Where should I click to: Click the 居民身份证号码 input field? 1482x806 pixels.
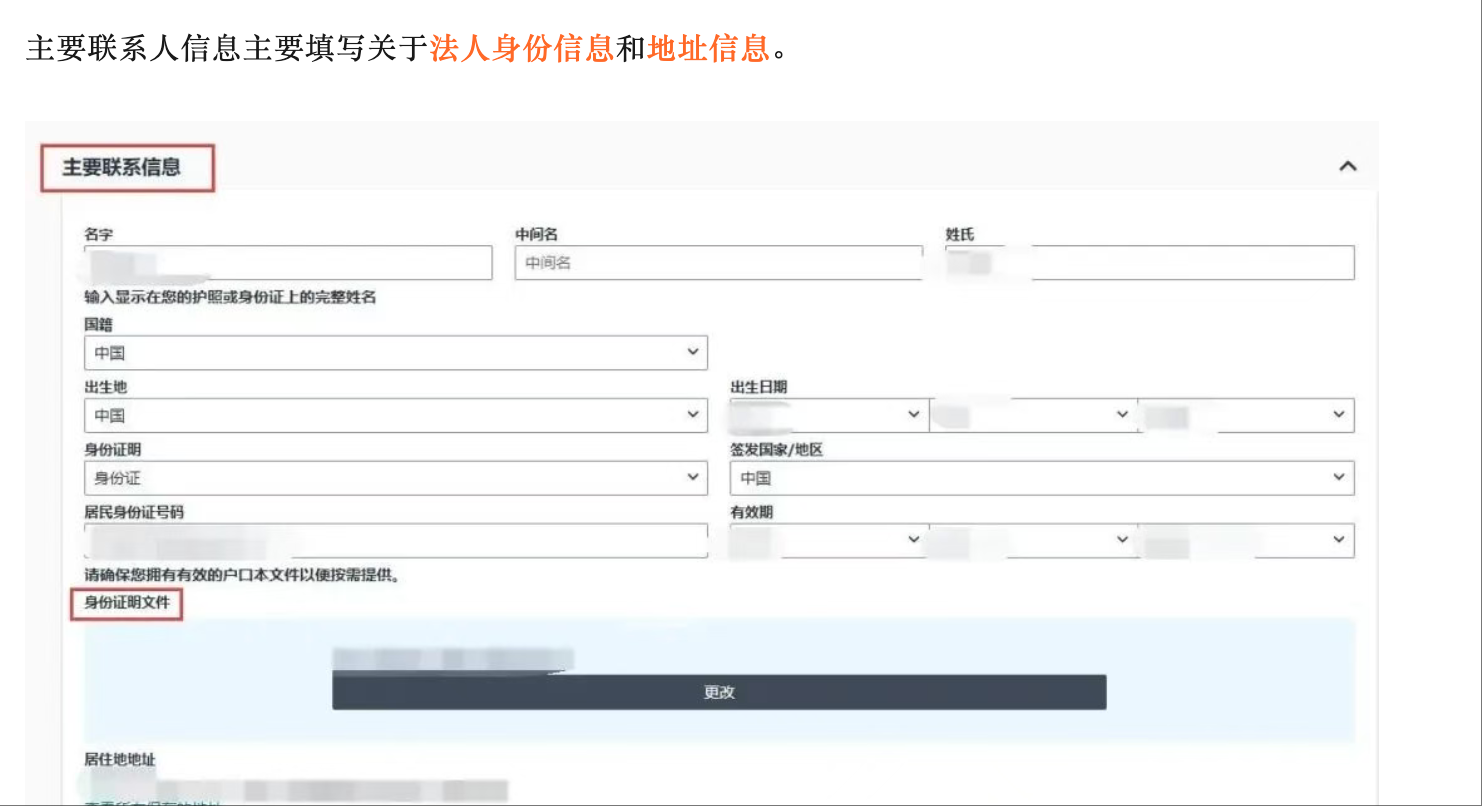coord(396,541)
